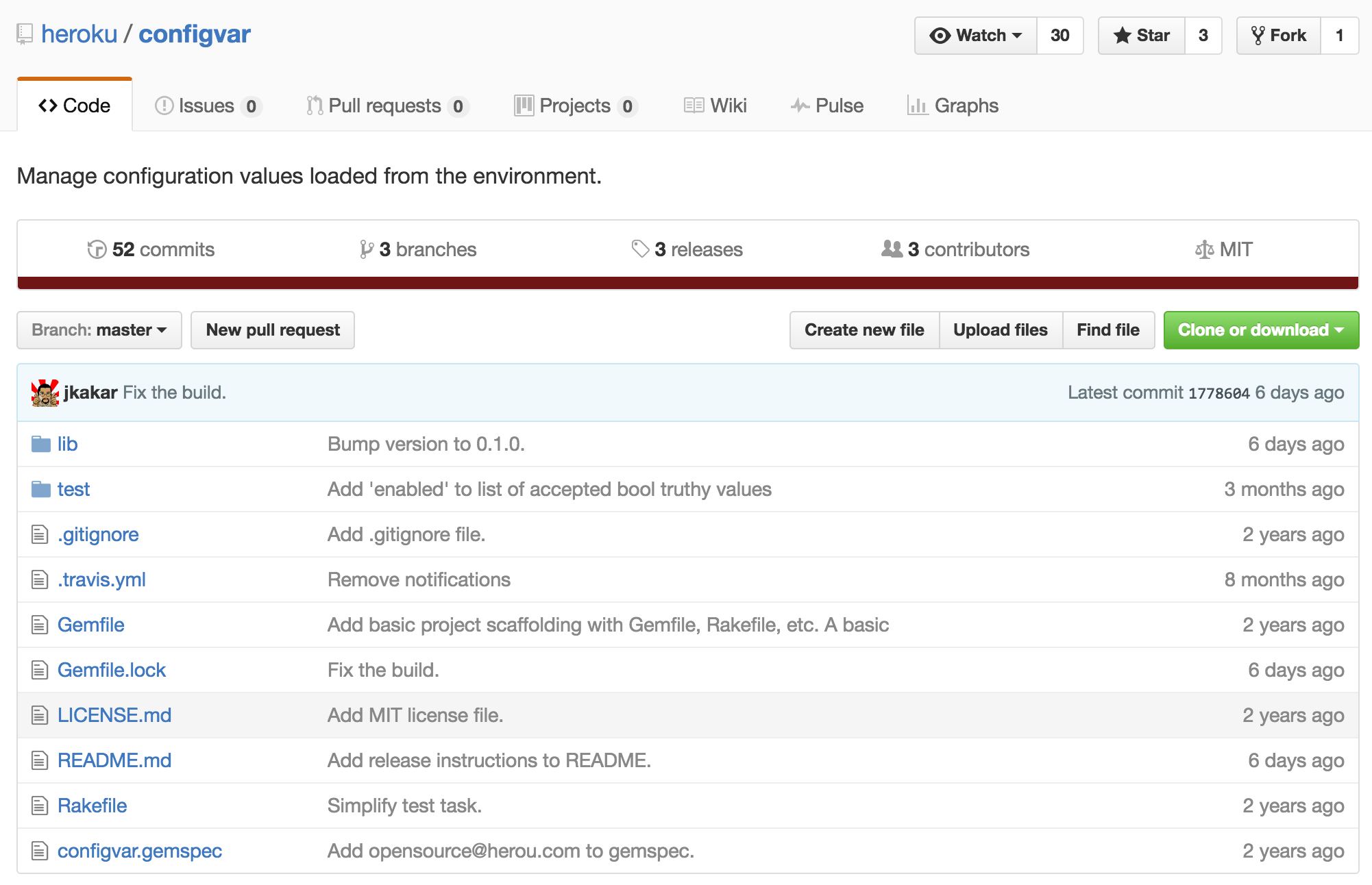1372x885 pixels.
Task: Click the .travis.yml file icon
Action: click(40, 579)
